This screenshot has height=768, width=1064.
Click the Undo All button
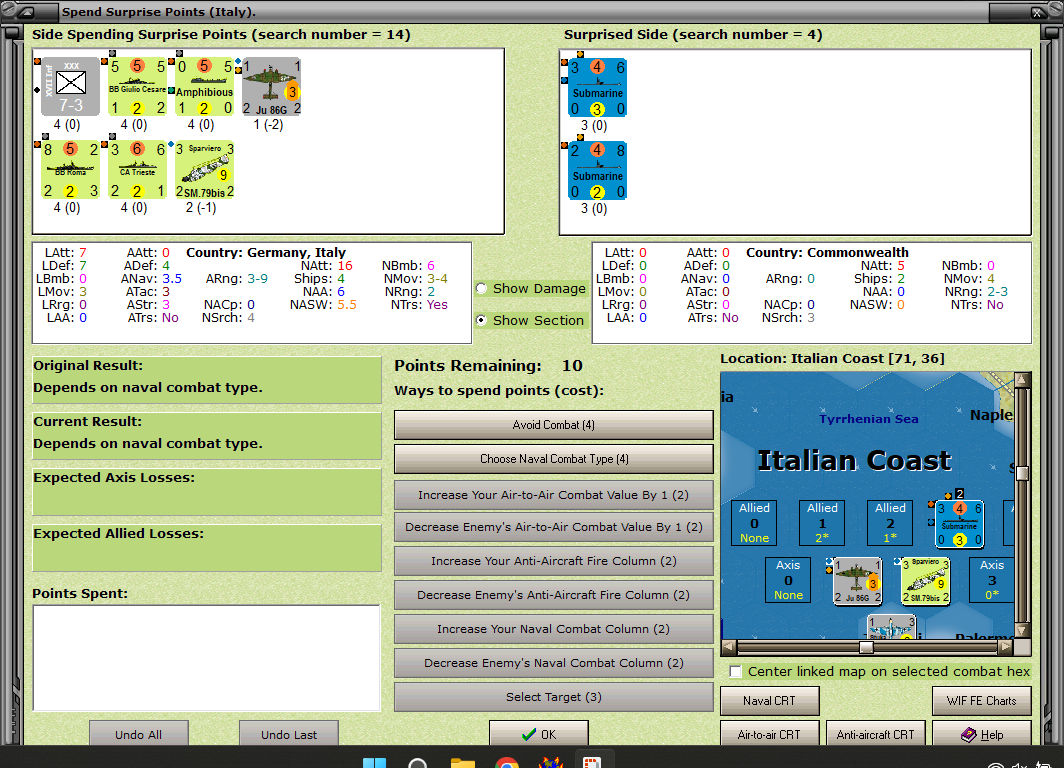tap(138, 733)
